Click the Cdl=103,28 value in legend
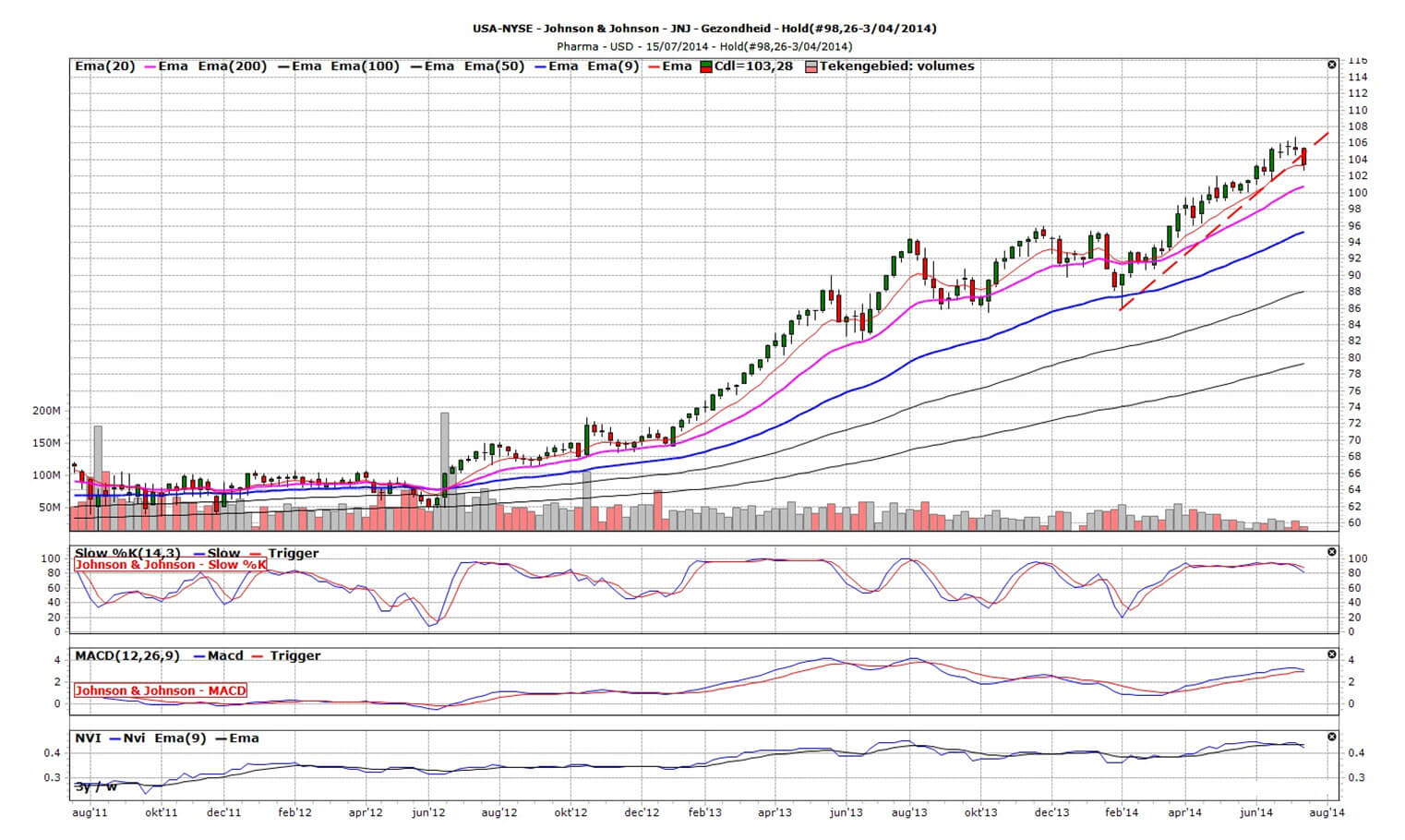This screenshot has height=840, width=1405. click(x=753, y=66)
